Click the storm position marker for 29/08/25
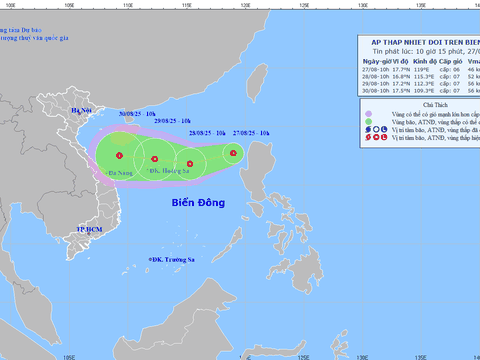The height and width of the screenshot is (360, 480). [x=155, y=159]
